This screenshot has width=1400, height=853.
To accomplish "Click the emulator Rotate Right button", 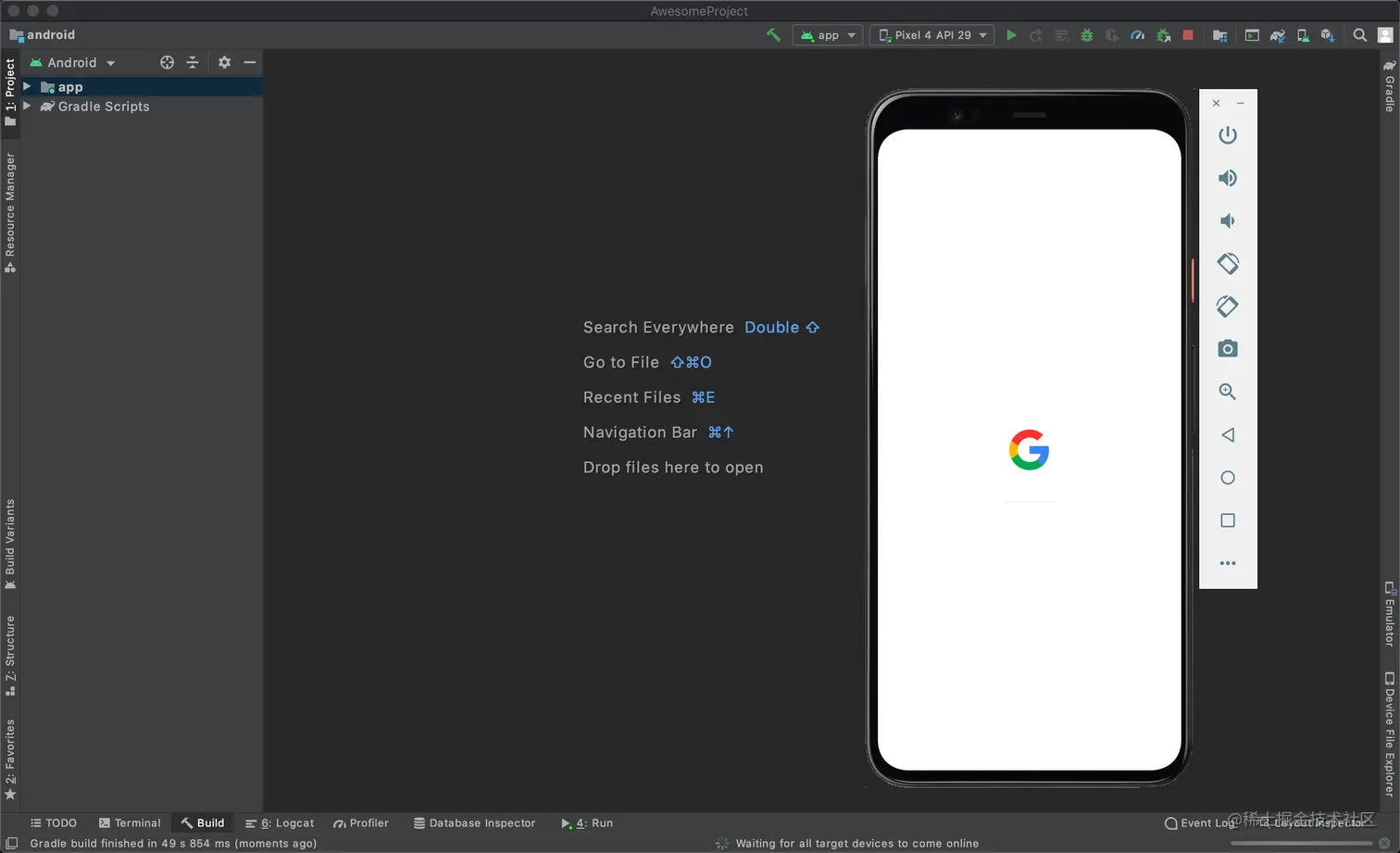I will 1228,307.
